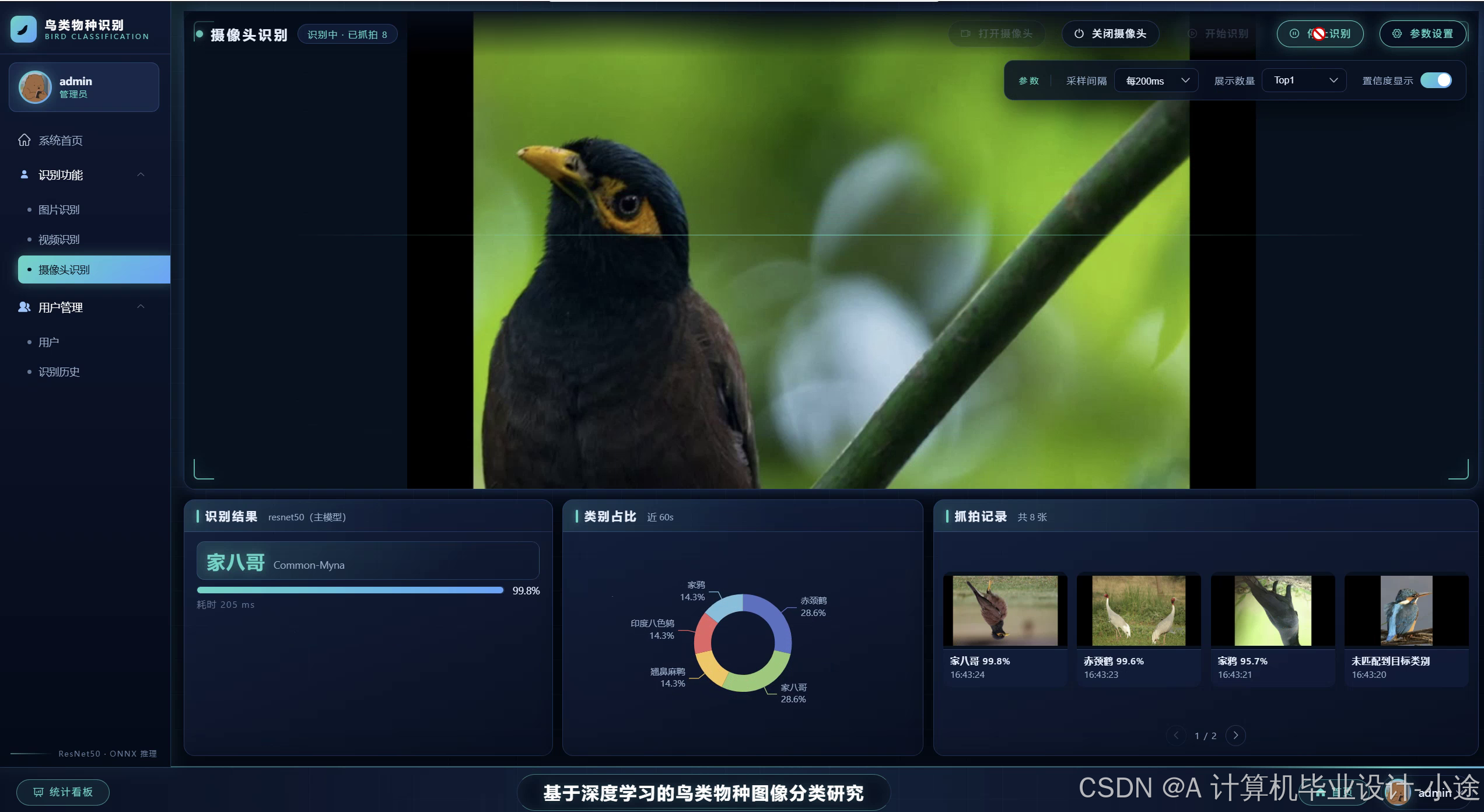Click the 1 / 2 page indicator
This screenshot has height=812, width=1484.
point(1205,736)
